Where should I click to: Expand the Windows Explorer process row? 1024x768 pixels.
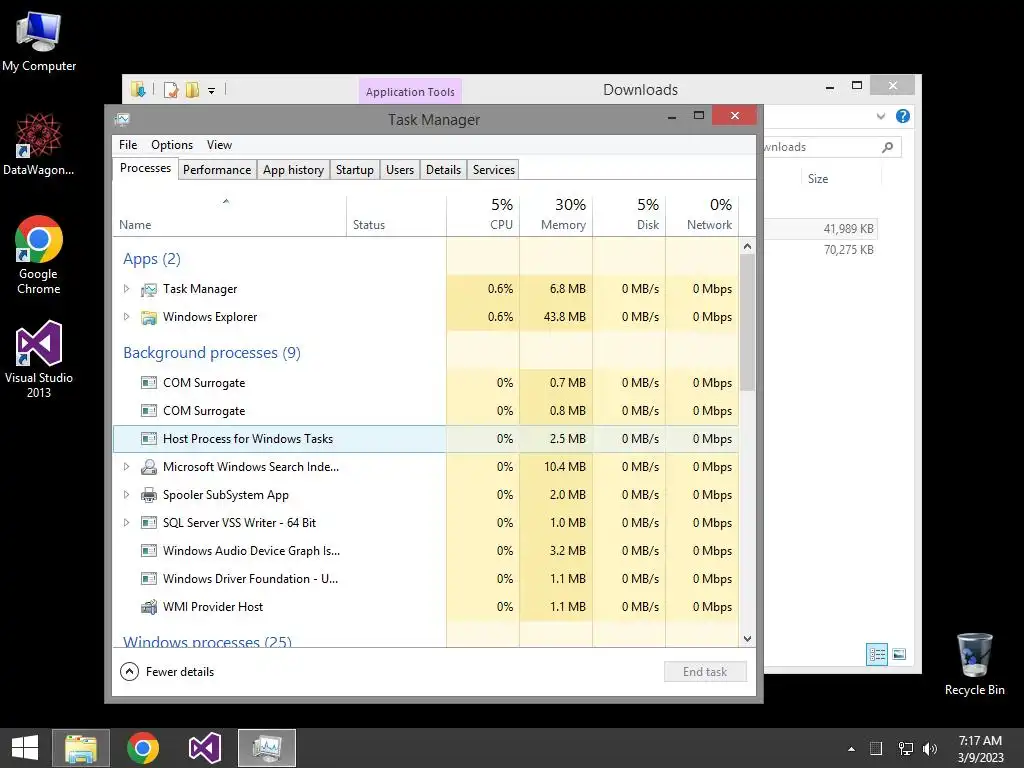(127, 317)
